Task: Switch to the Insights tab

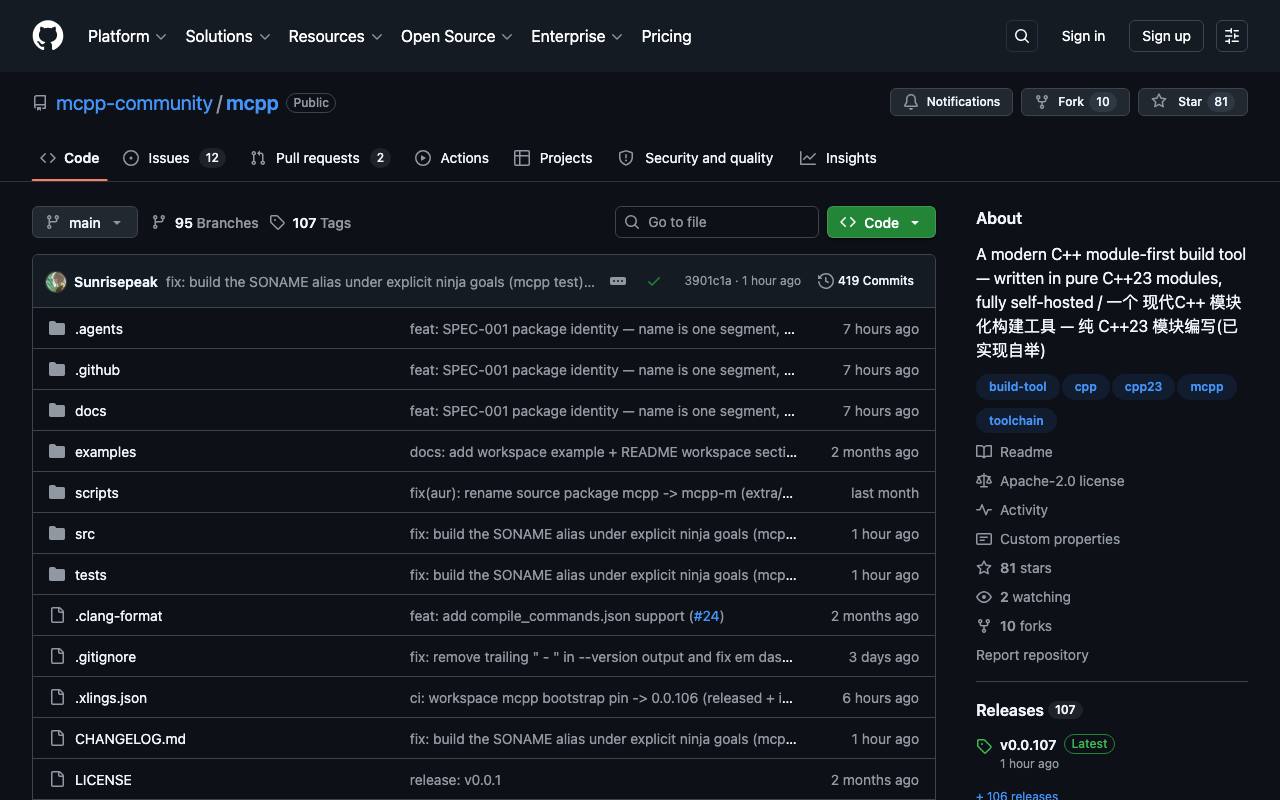Action: pos(838,158)
